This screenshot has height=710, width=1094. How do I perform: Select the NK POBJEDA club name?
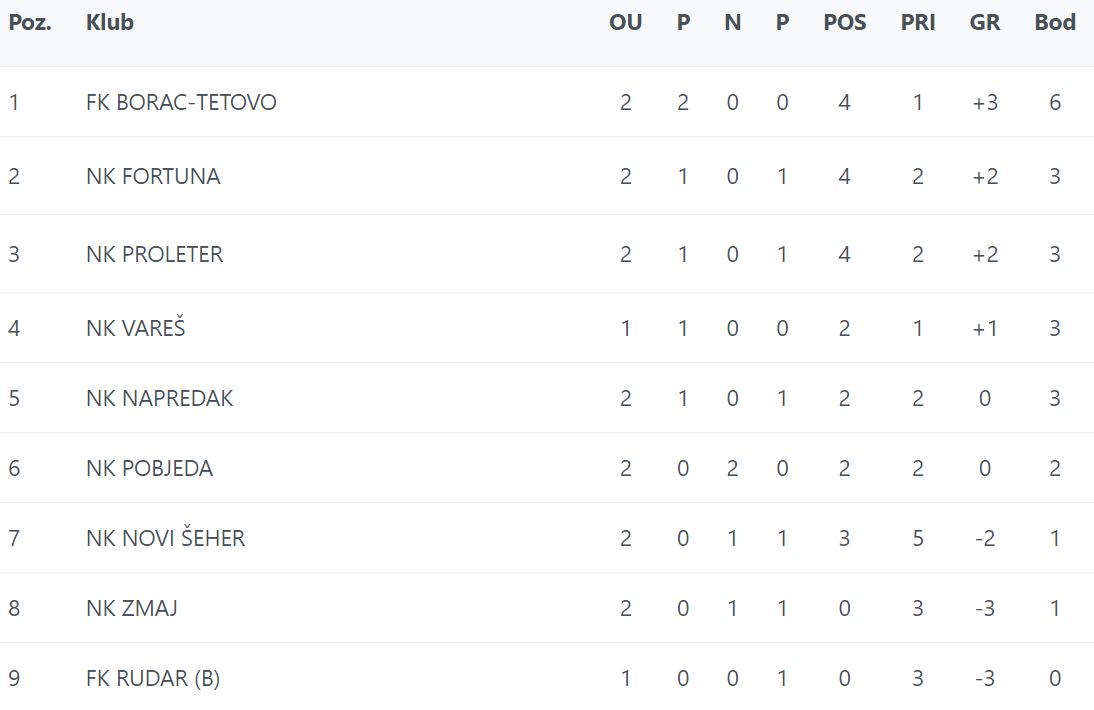pyautogui.click(x=149, y=468)
